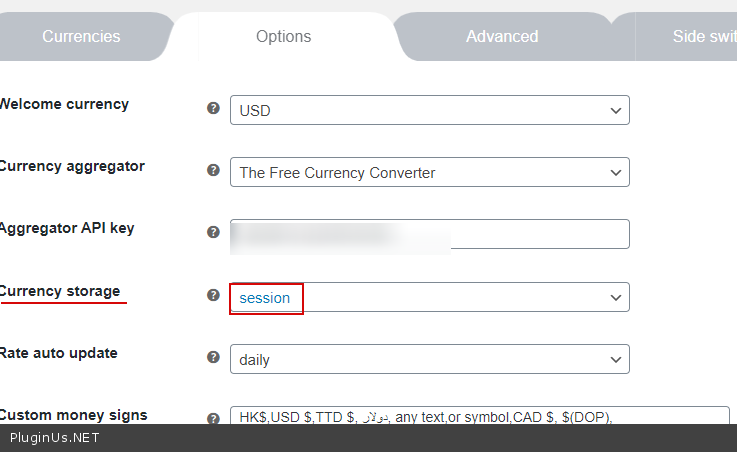Open the Welcome currency USD dropdown
737x452 pixels.
pyautogui.click(x=429, y=110)
